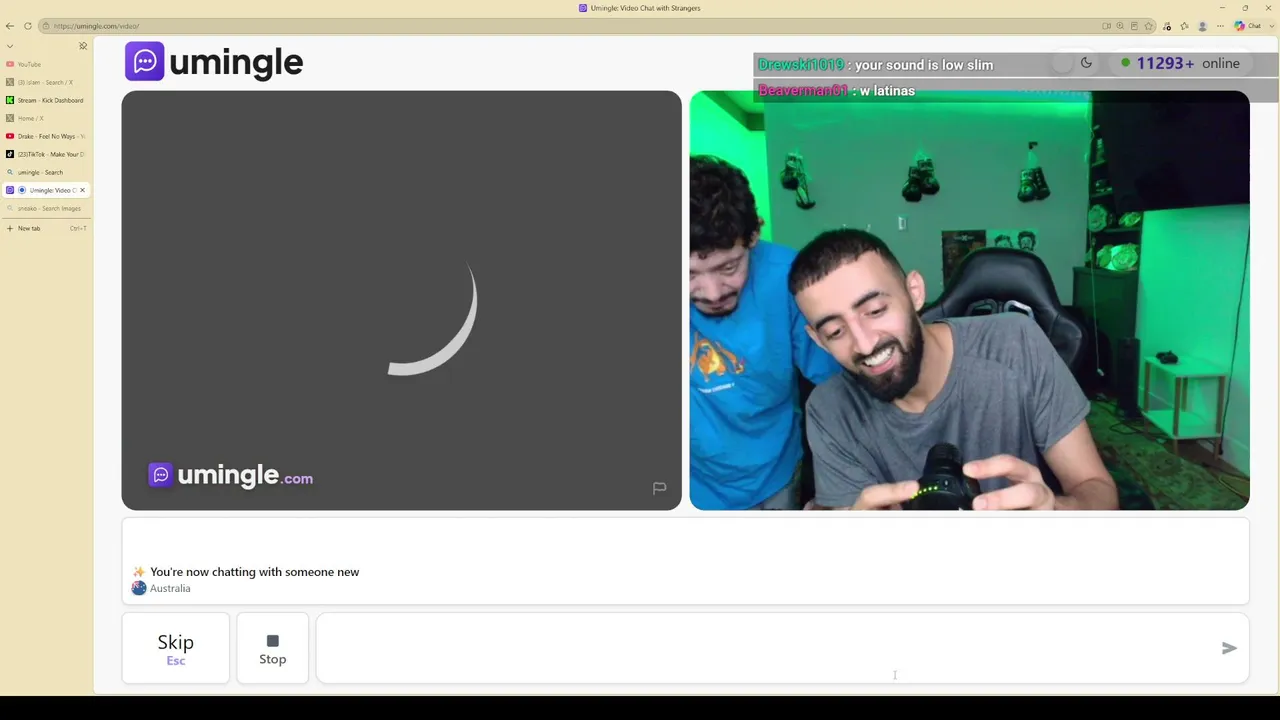This screenshot has width=1280, height=720.
Task: Click 'You're now chatting with someone new' message
Action: 254,572
